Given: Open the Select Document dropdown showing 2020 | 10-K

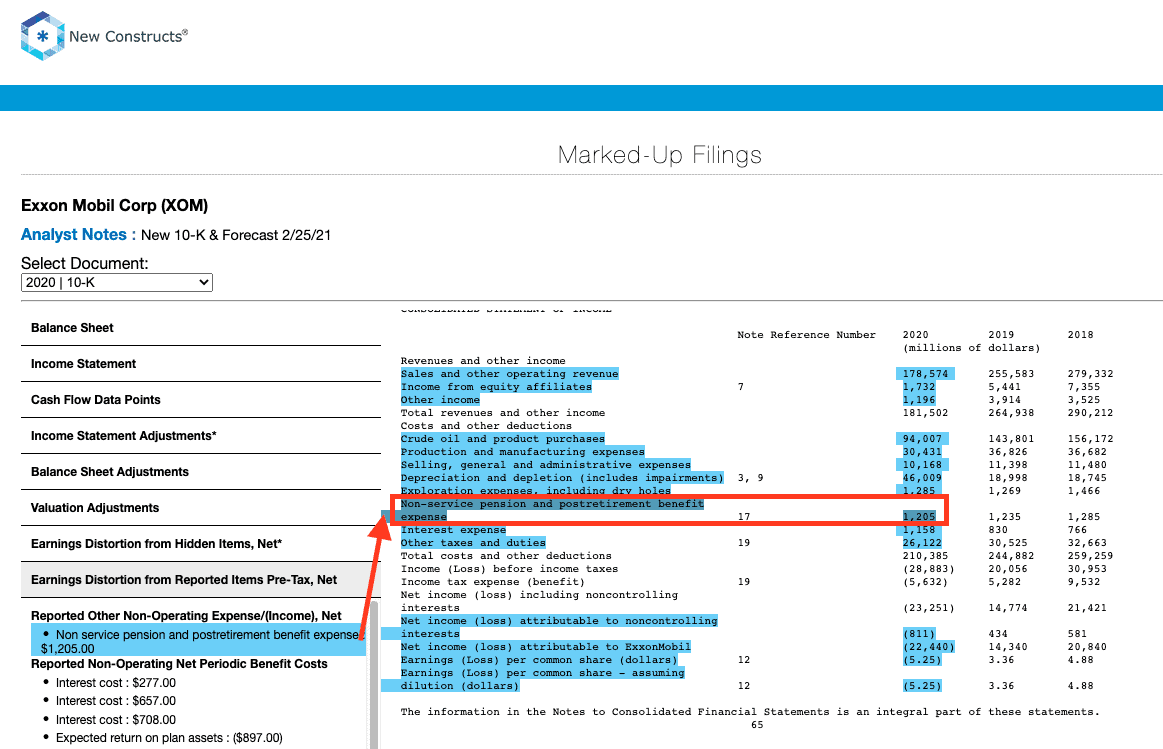Looking at the screenshot, I should 116,283.
